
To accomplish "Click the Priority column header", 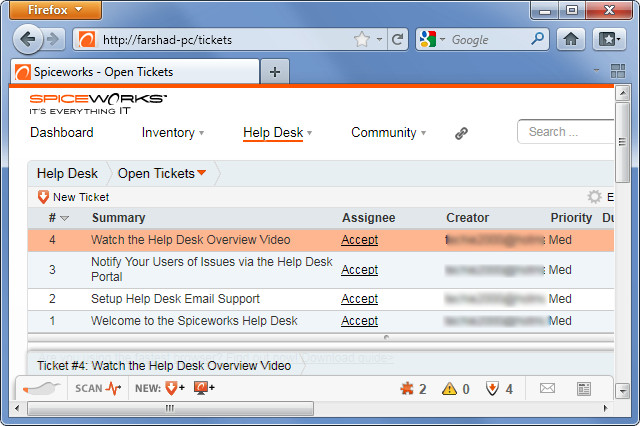I will point(571,218).
